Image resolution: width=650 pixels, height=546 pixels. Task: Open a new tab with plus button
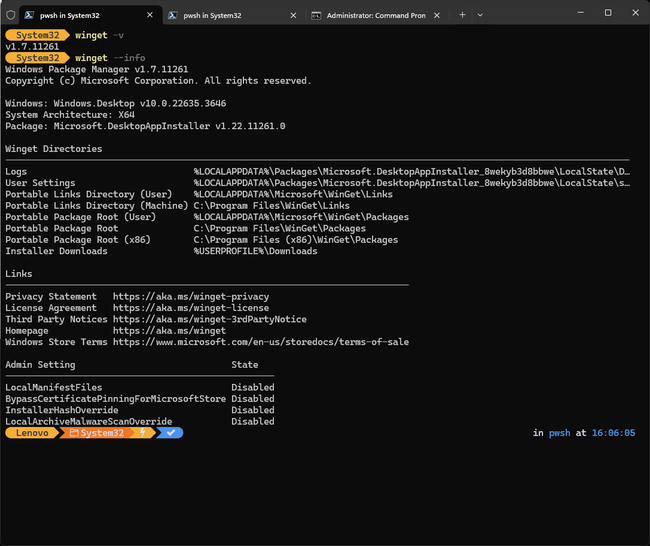coord(462,15)
